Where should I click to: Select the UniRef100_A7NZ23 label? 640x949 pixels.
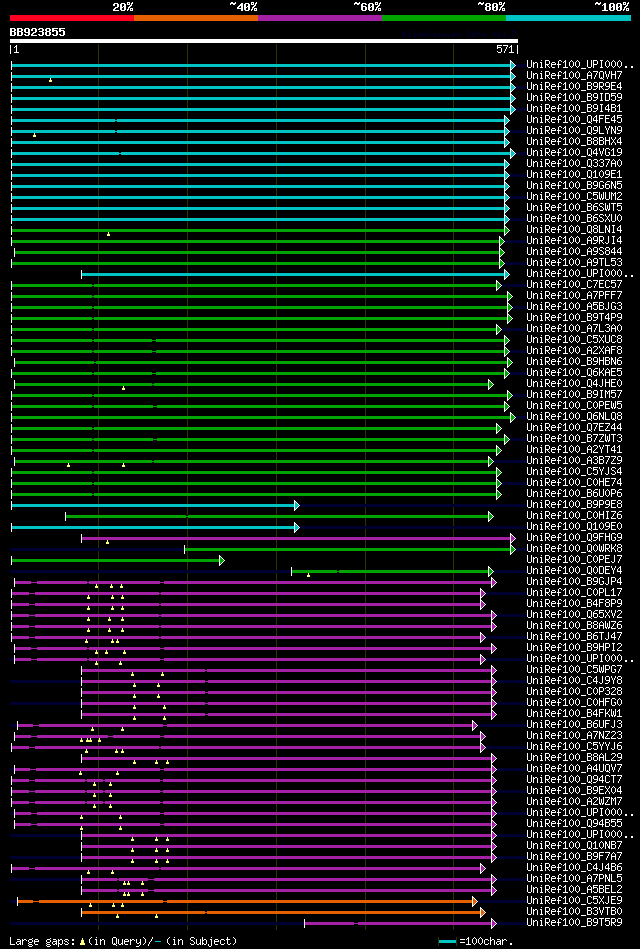coord(575,735)
